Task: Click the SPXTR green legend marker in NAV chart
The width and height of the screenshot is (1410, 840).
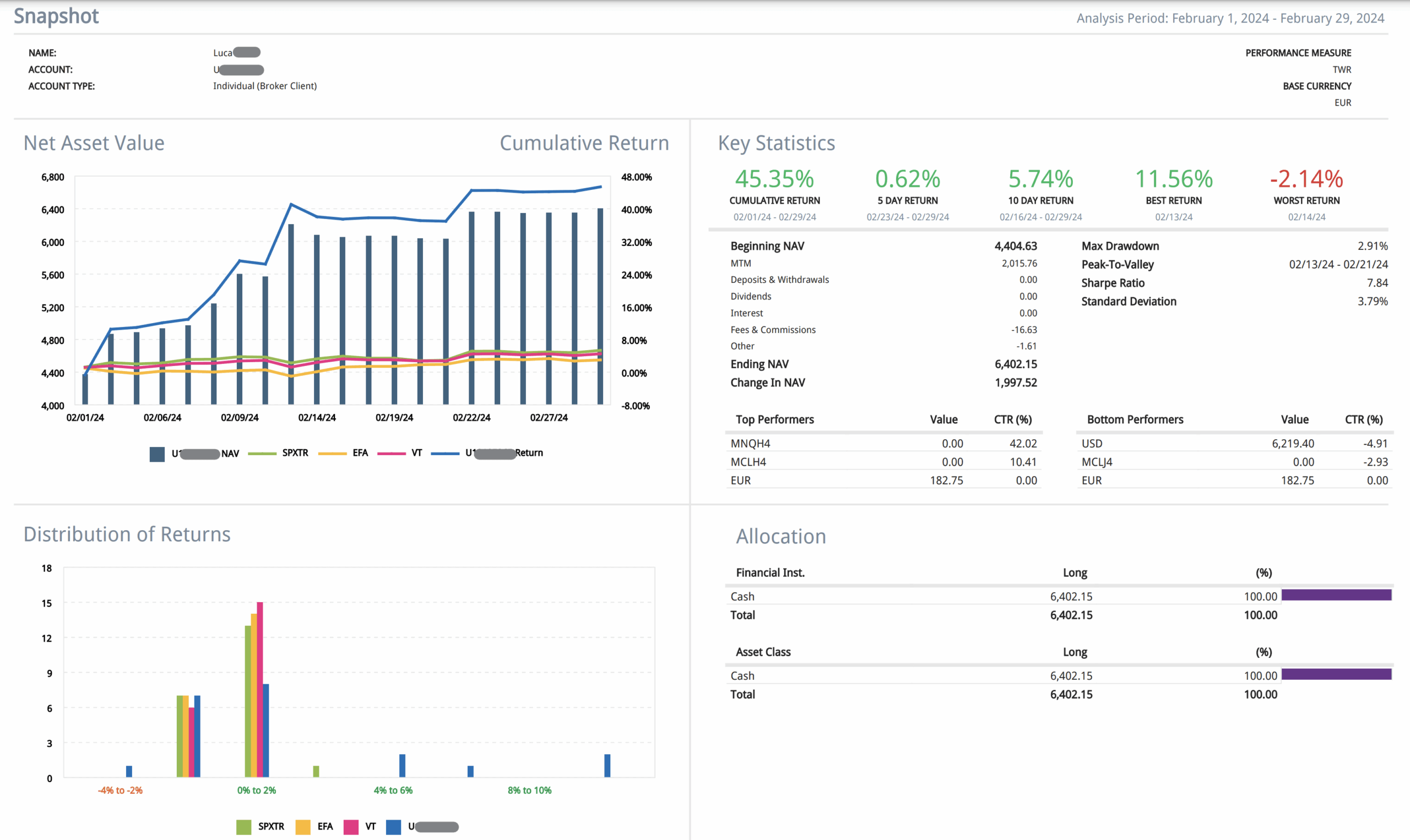Action: point(262,454)
